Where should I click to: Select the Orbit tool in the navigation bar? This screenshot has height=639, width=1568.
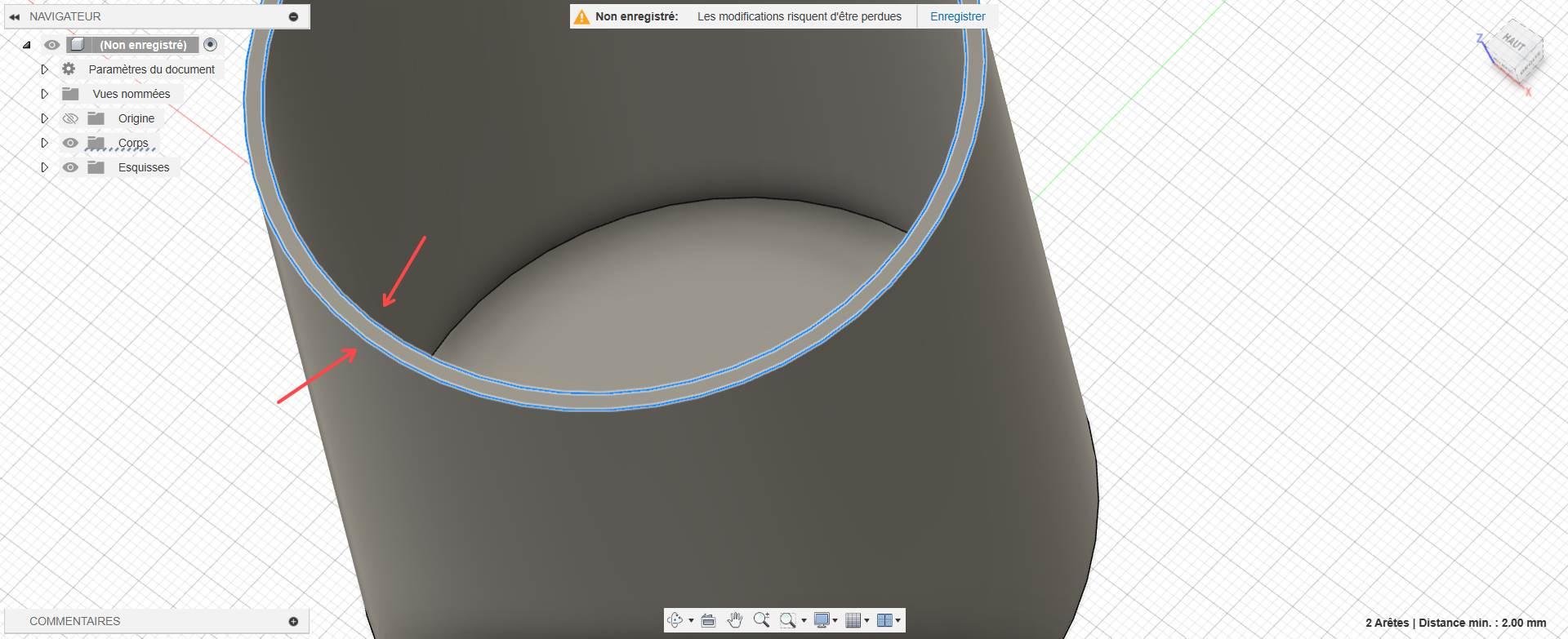[675, 620]
